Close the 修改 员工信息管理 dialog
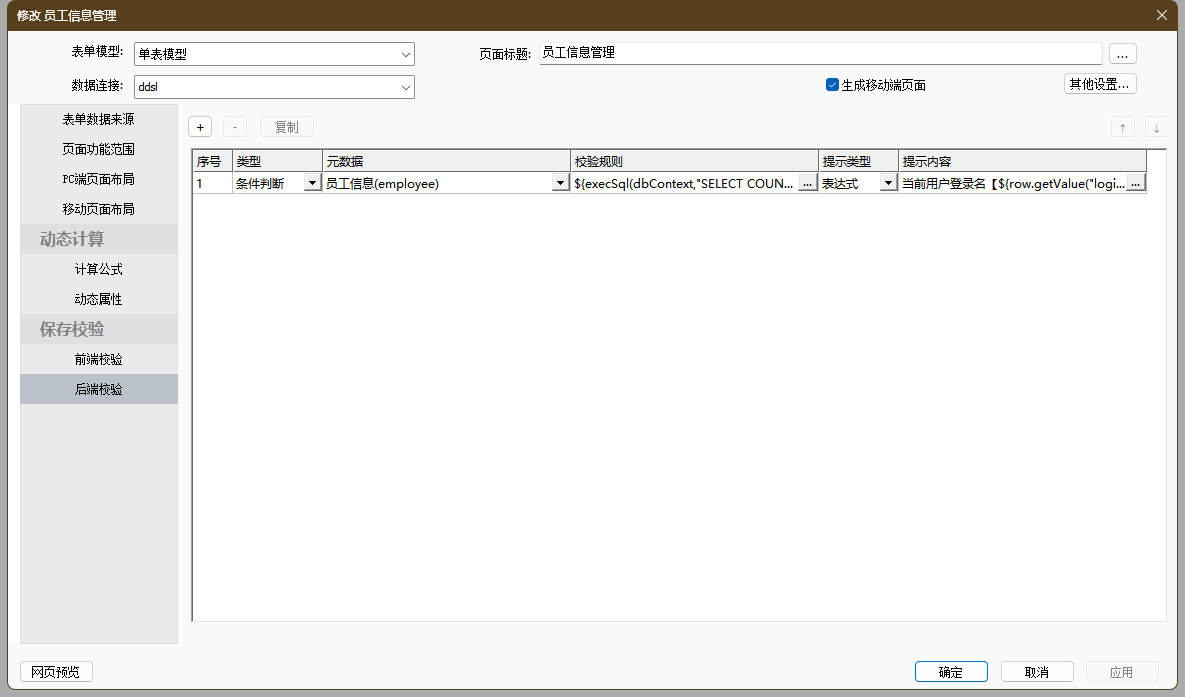The width and height of the screenshot is (1185, 697). [x=1161, y=15]
